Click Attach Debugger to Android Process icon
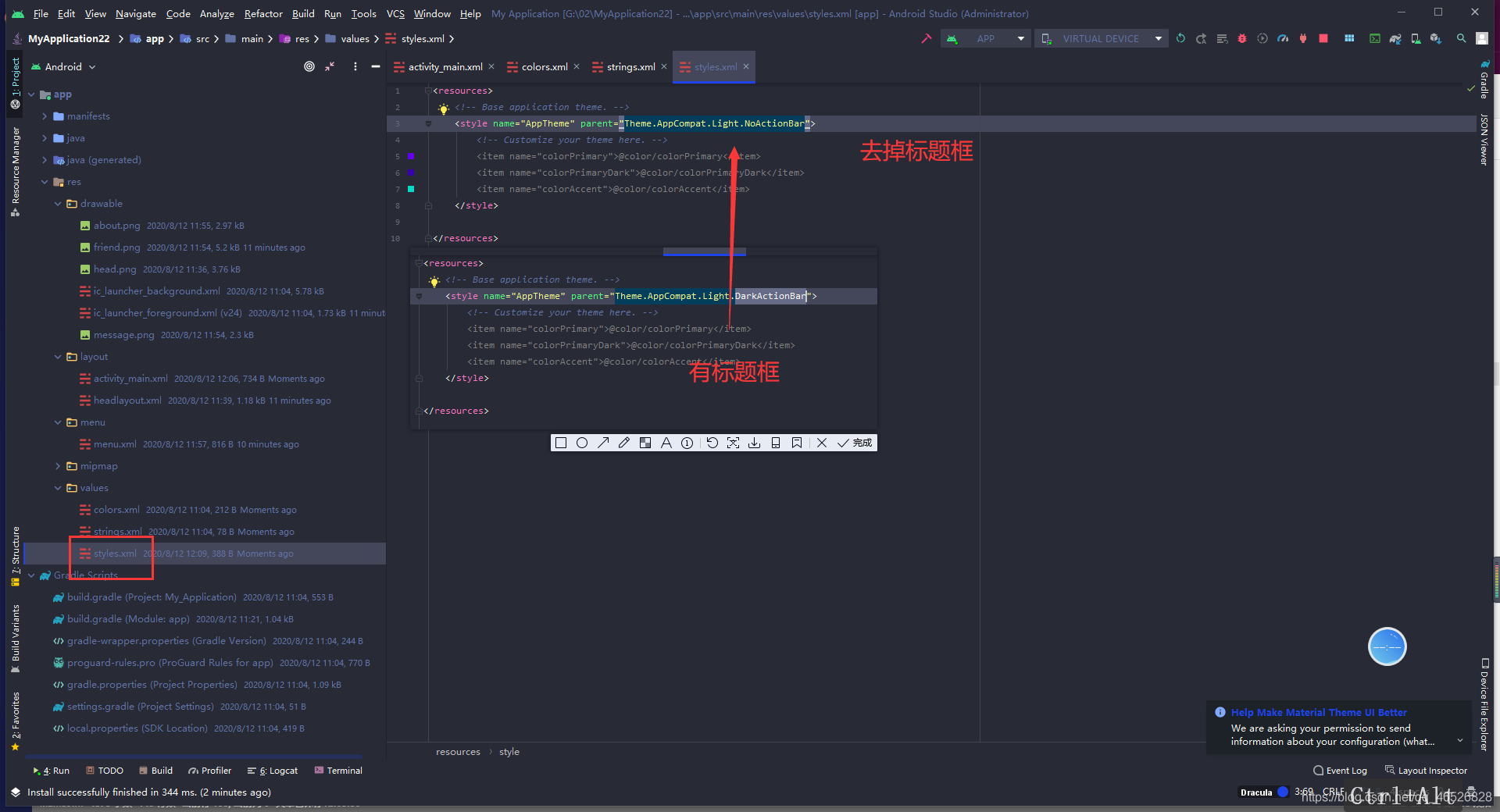 [1303, 38]
